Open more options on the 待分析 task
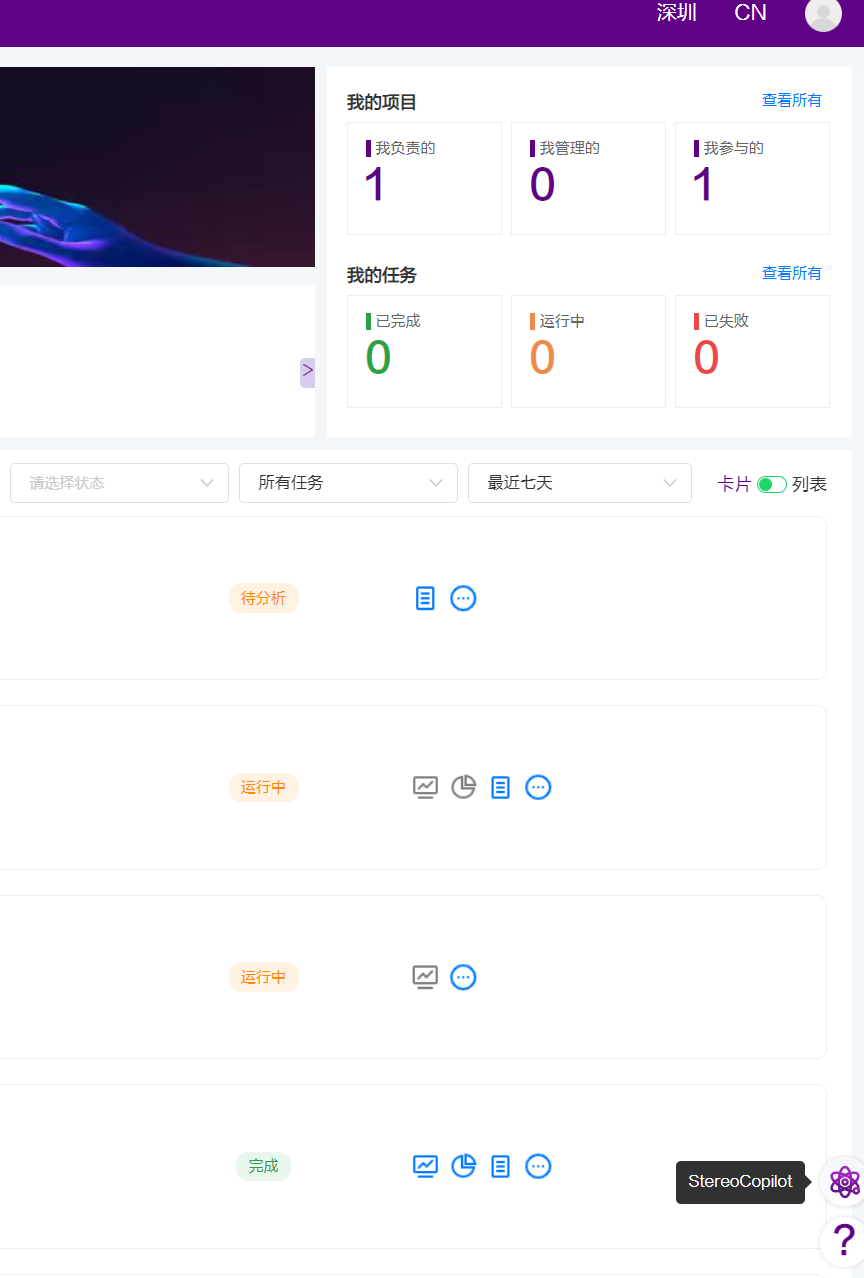The width and height of the screenshot is (864, 1278). pos(463,598)
